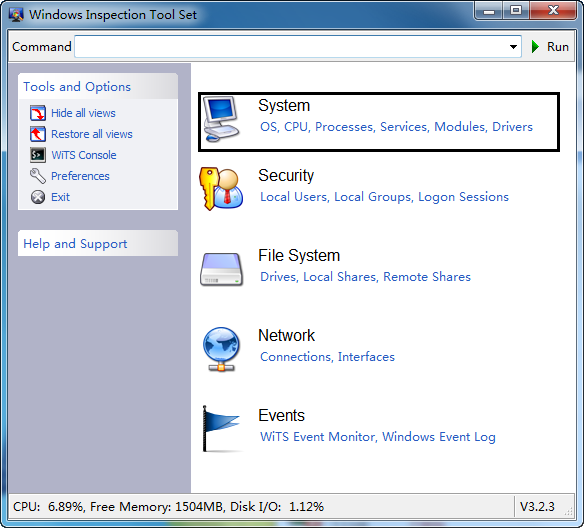Click the Preferences wrench icon
584x528 pixels.
click(38, 176)
